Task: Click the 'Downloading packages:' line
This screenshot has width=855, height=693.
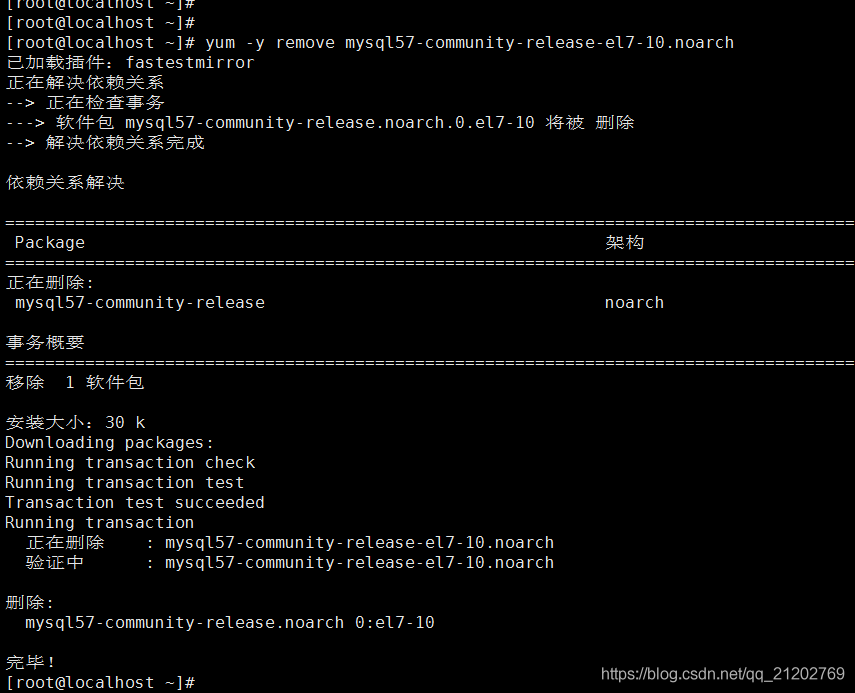Action: click(110, 443)
